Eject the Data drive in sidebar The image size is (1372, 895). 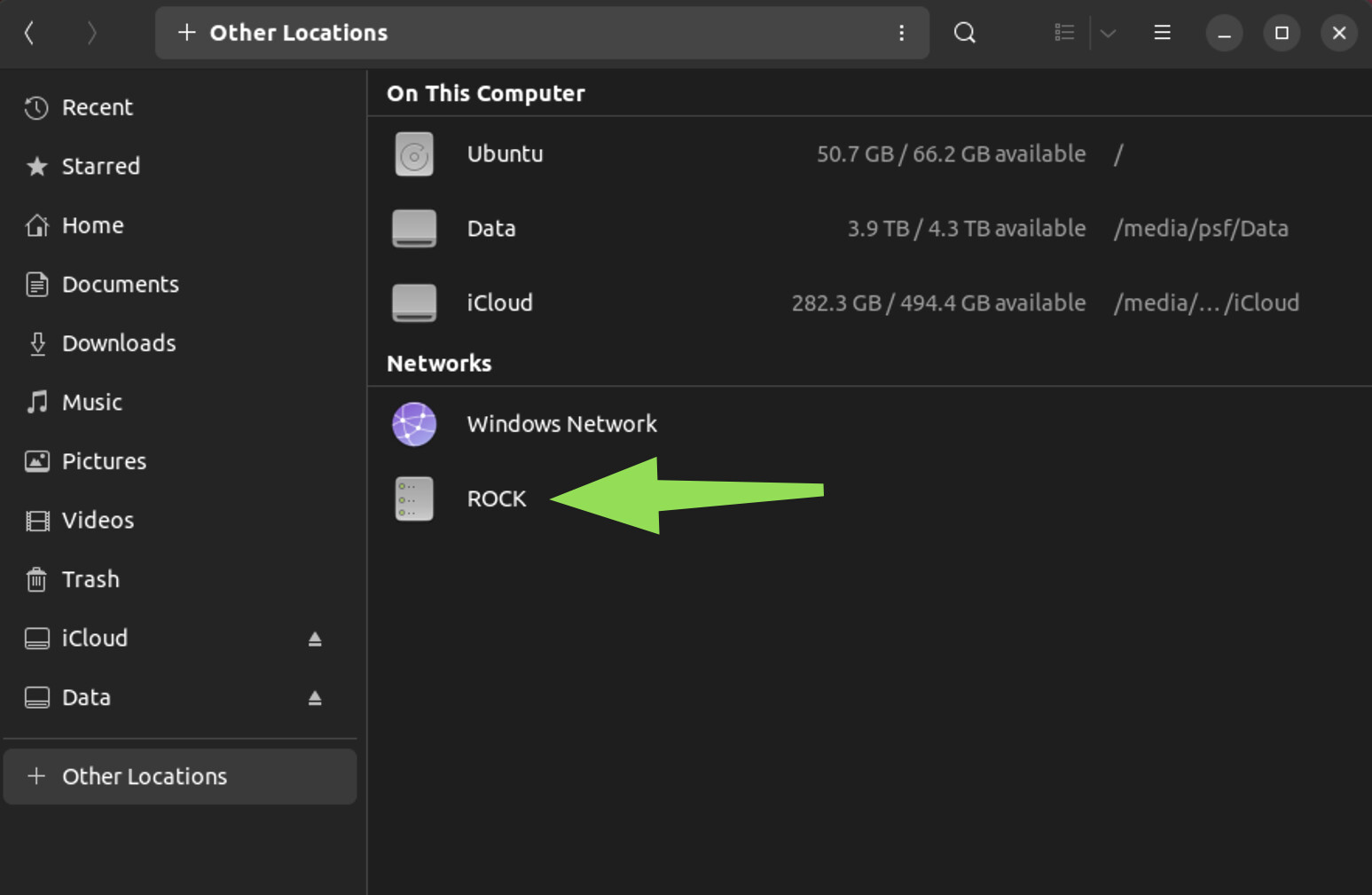coord(315,698)
